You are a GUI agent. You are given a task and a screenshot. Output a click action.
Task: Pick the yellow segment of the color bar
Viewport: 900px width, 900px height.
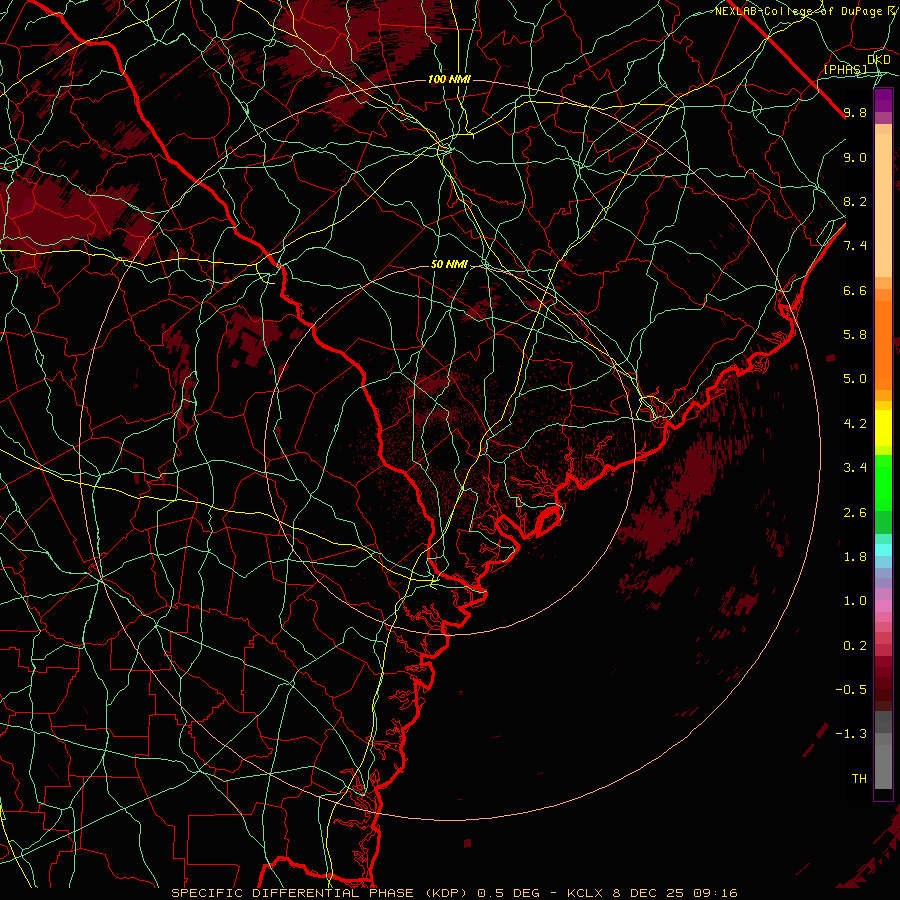tap(883, 428)
